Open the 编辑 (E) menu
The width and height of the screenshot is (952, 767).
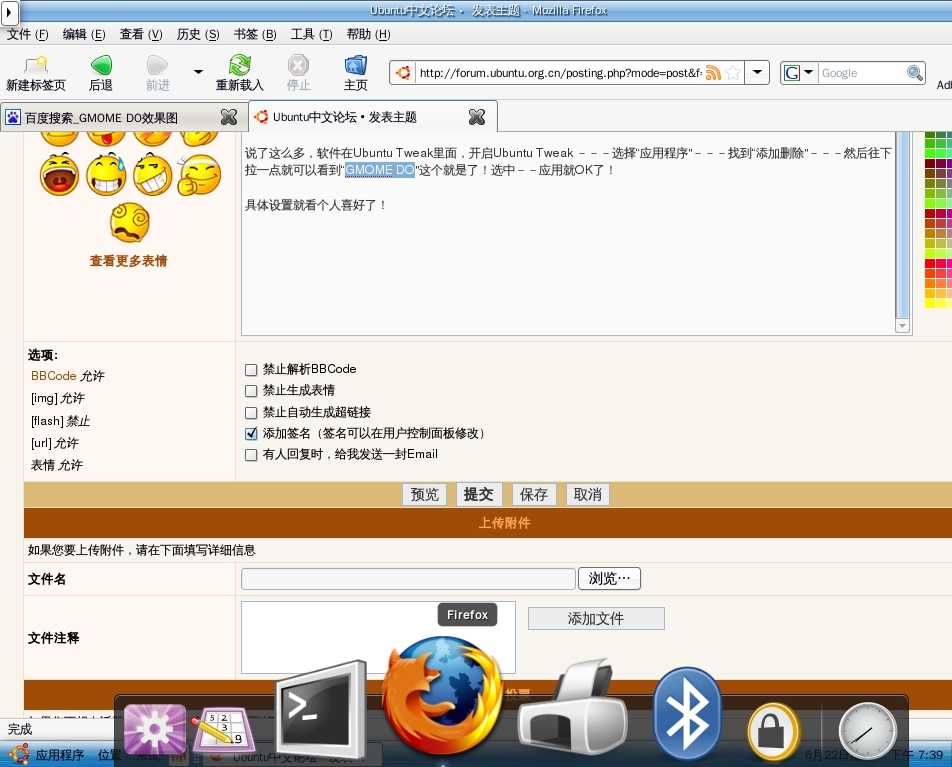click(84, 34)
